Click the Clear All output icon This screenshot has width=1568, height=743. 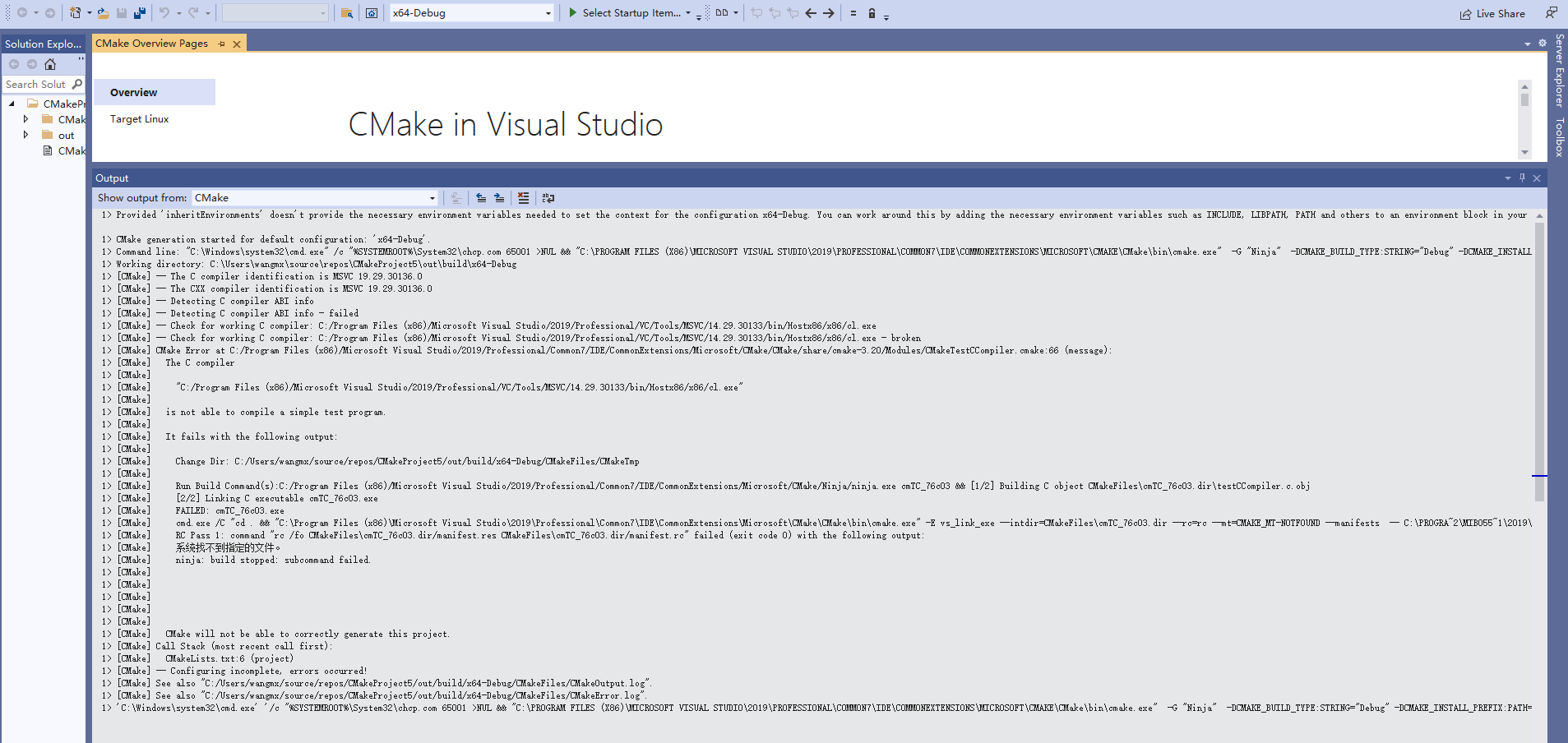524,198
